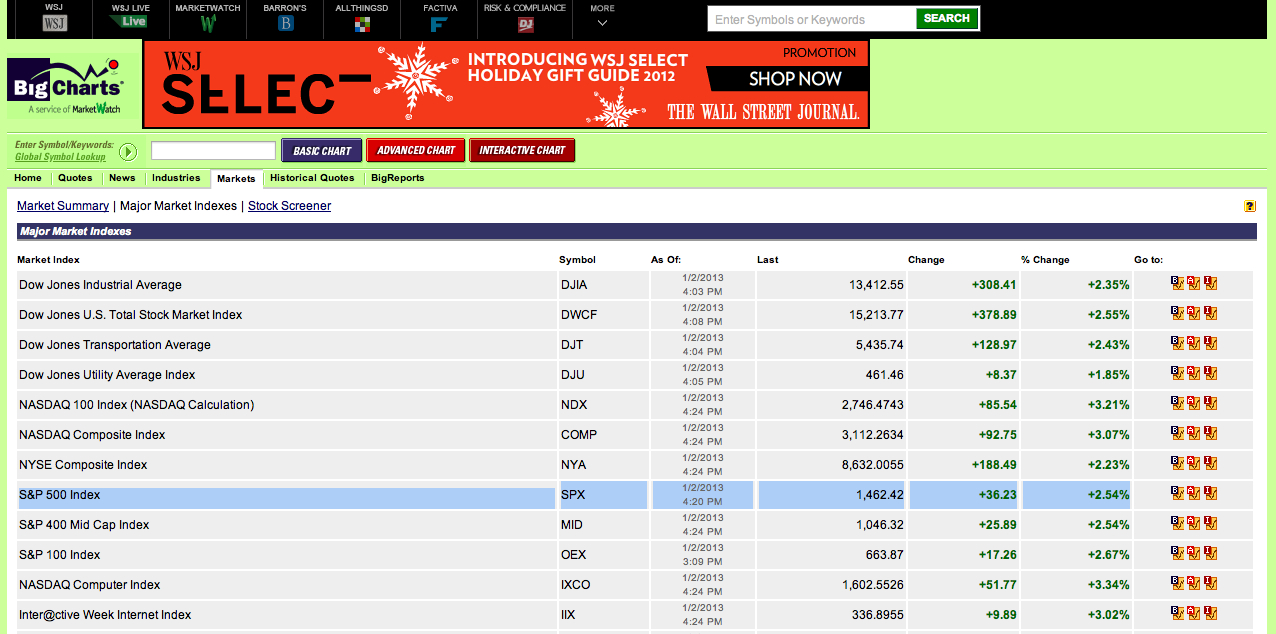Viewport: 1276px width, 634px height.
Task: Open advanced chart icon for COMP row
Action: 1193,434
